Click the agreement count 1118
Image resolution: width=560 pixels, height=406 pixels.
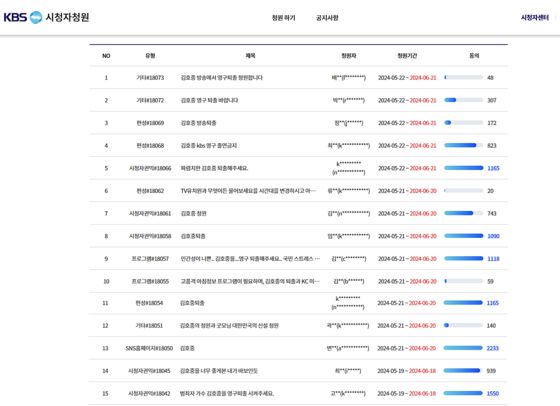pos(494,259)
